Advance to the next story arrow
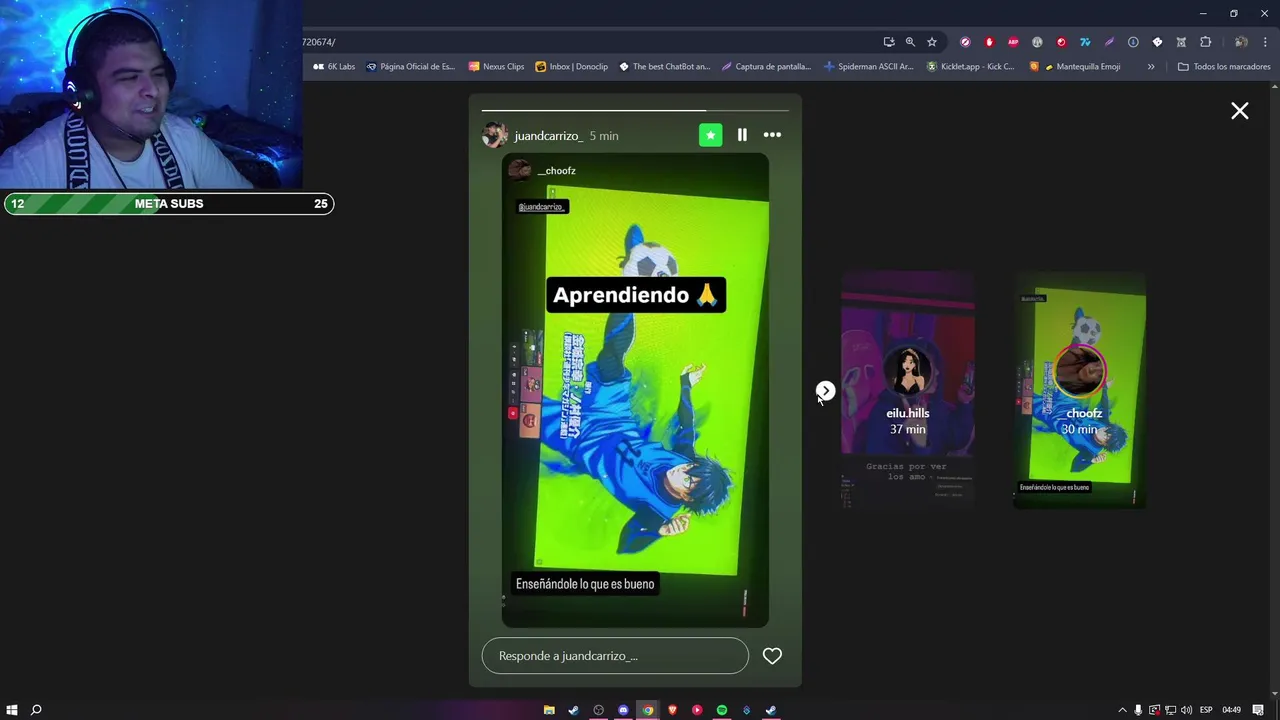1280x720 pixels. pos(825,391)
